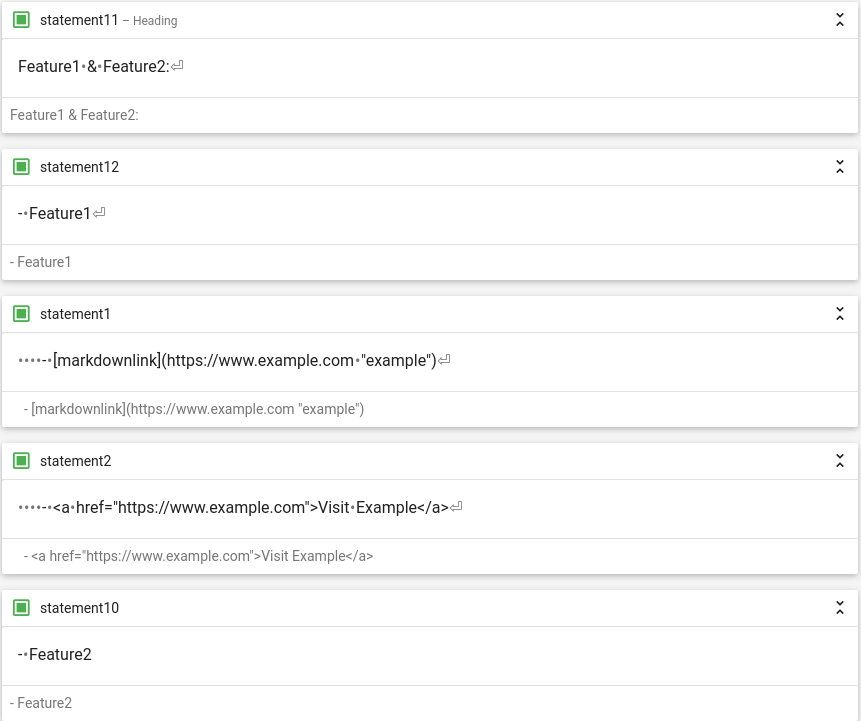Toggle the green checkbox for statement1
Viewport: 861px width, 721px height.
pyautogui.click(x=21, y=314)
